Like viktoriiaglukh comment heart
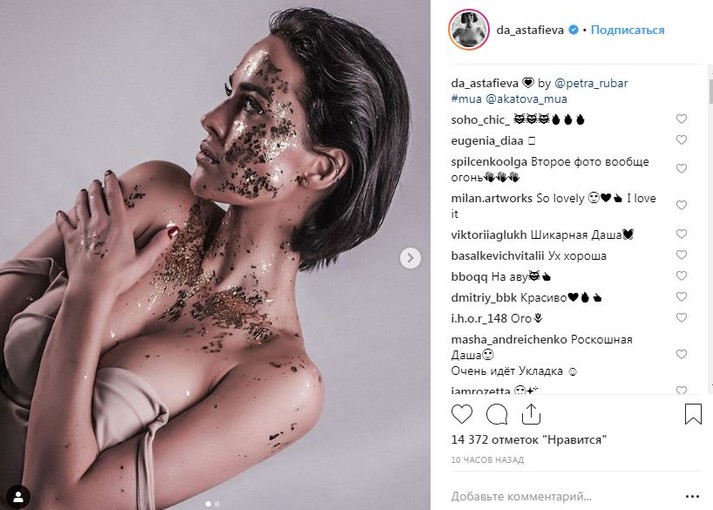This screenshot has width=713, height=510. pos(681,234)
